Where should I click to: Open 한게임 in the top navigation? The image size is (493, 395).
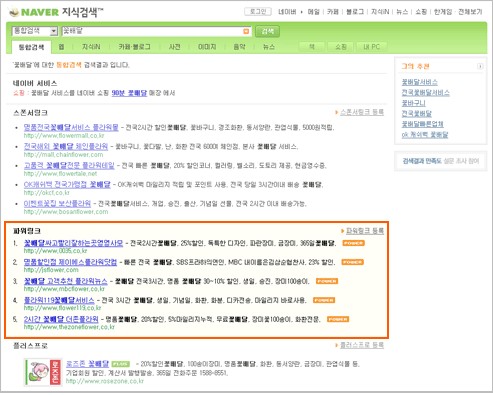pyautogui.click(x=443, y=12)
